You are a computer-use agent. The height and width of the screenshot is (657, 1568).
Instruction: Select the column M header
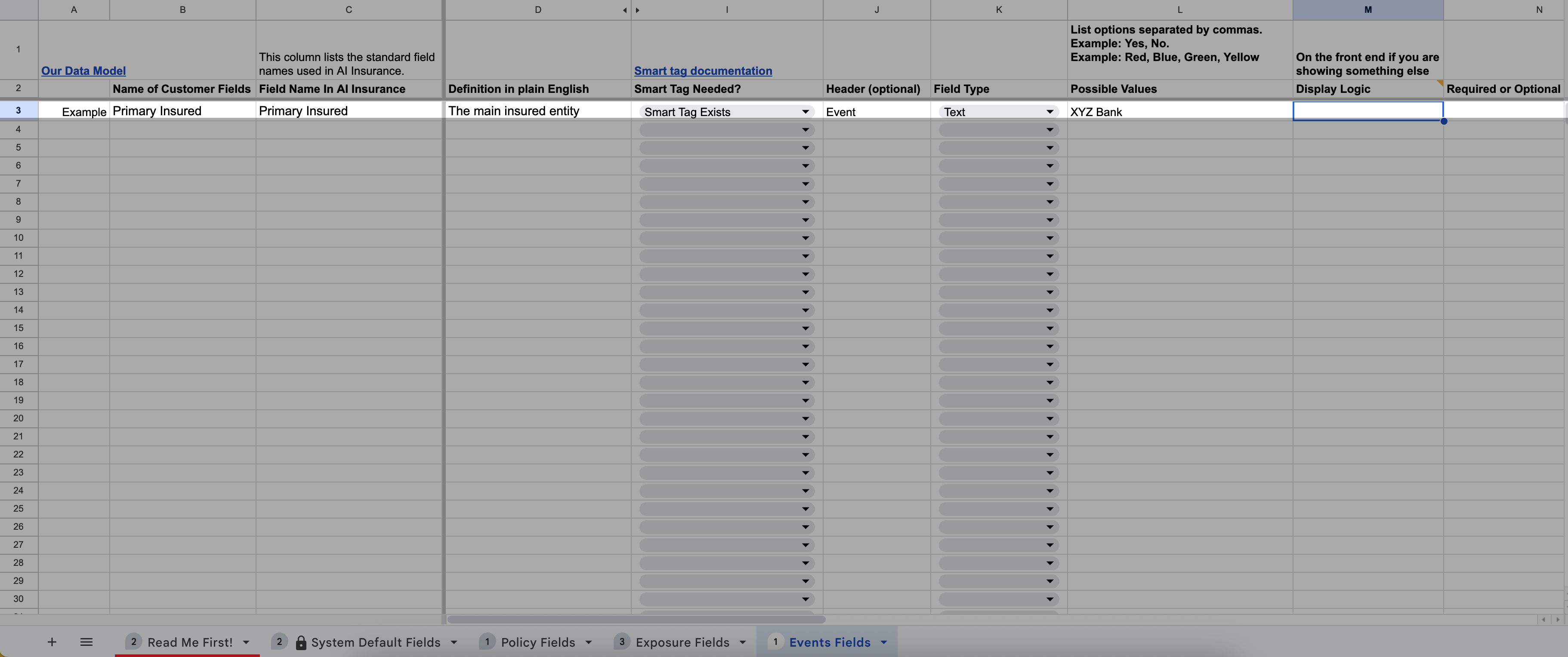(x=1368, y=10)
